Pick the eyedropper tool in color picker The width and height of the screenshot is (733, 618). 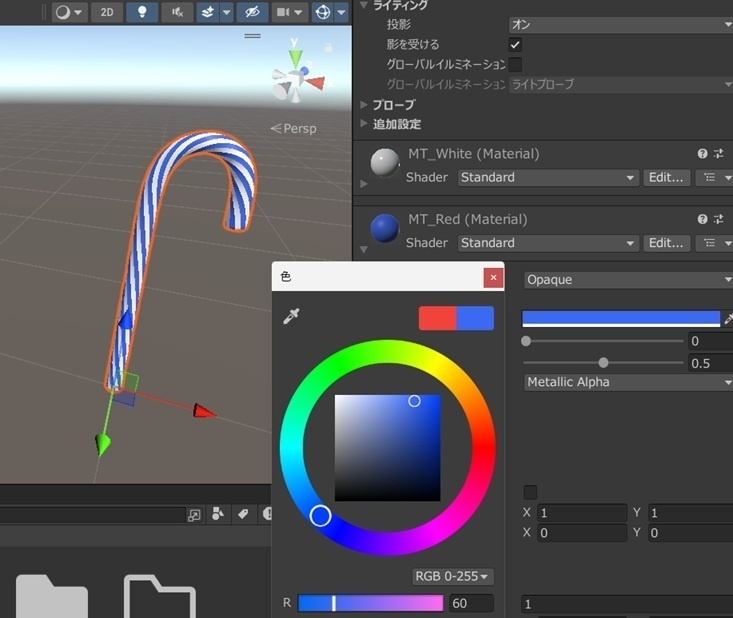291,316
